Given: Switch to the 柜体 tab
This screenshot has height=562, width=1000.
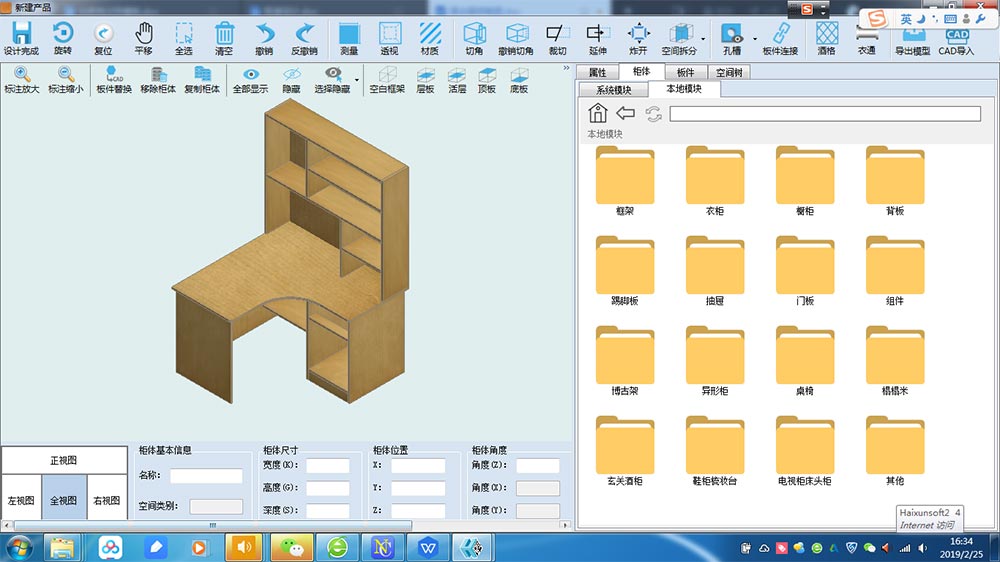Looking at the screenshot, I should 641,71.
